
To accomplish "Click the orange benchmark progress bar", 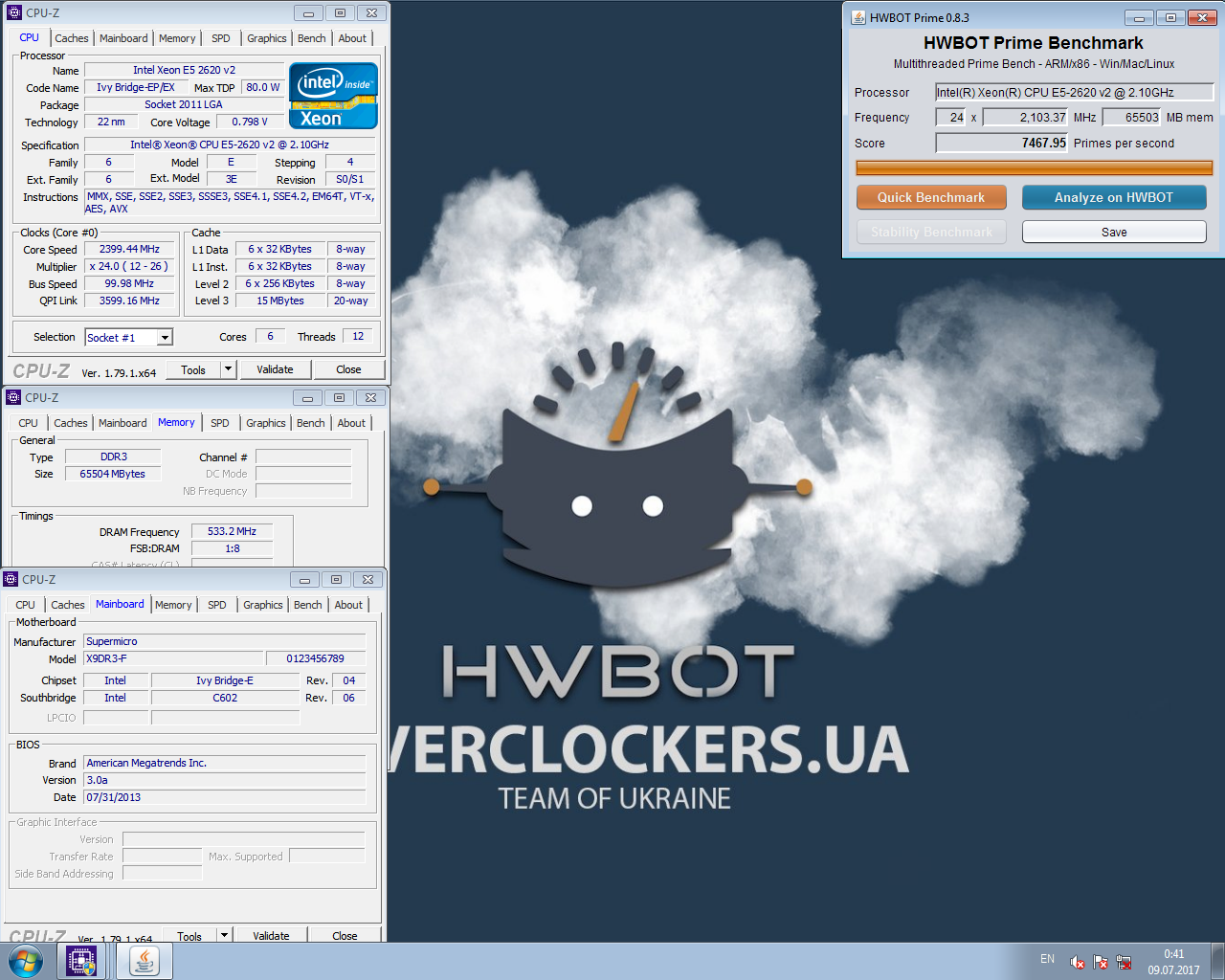I will (1035, 167).
